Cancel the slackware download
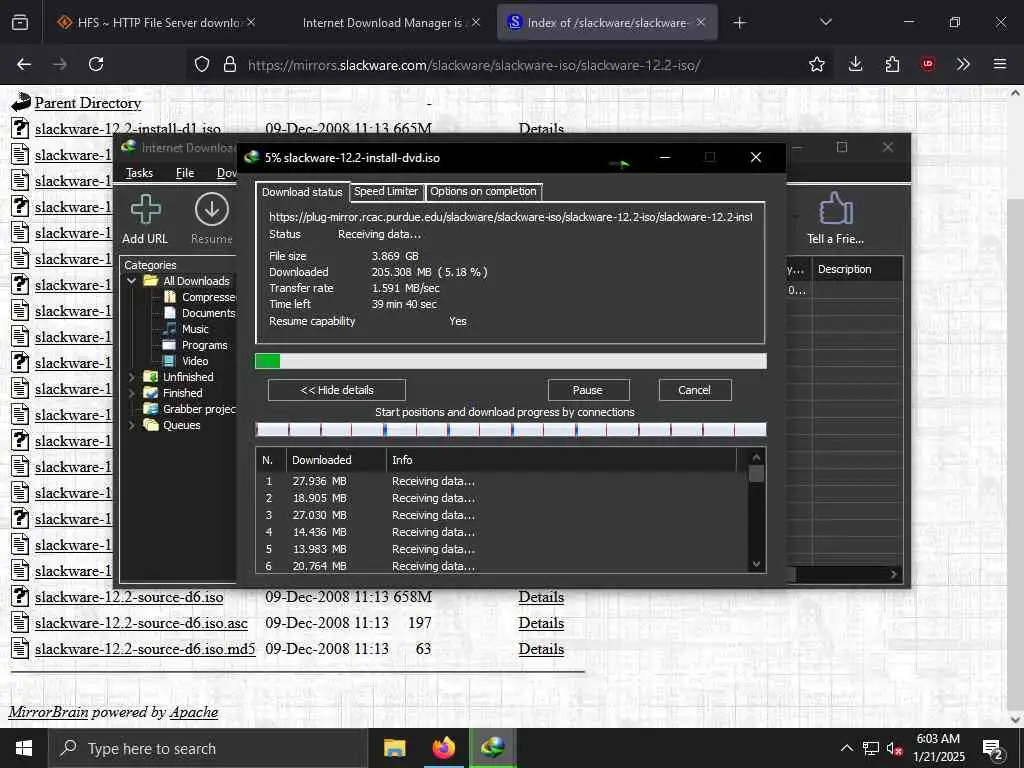 coord(694,390)
